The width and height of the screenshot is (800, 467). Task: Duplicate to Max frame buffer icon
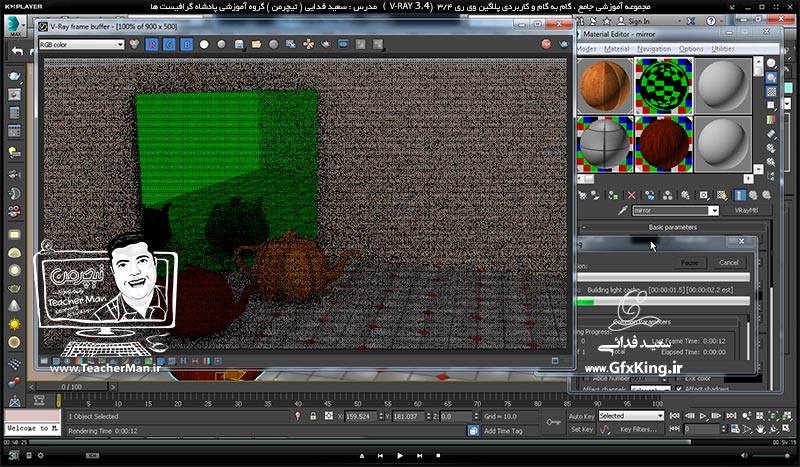point(291,44)
